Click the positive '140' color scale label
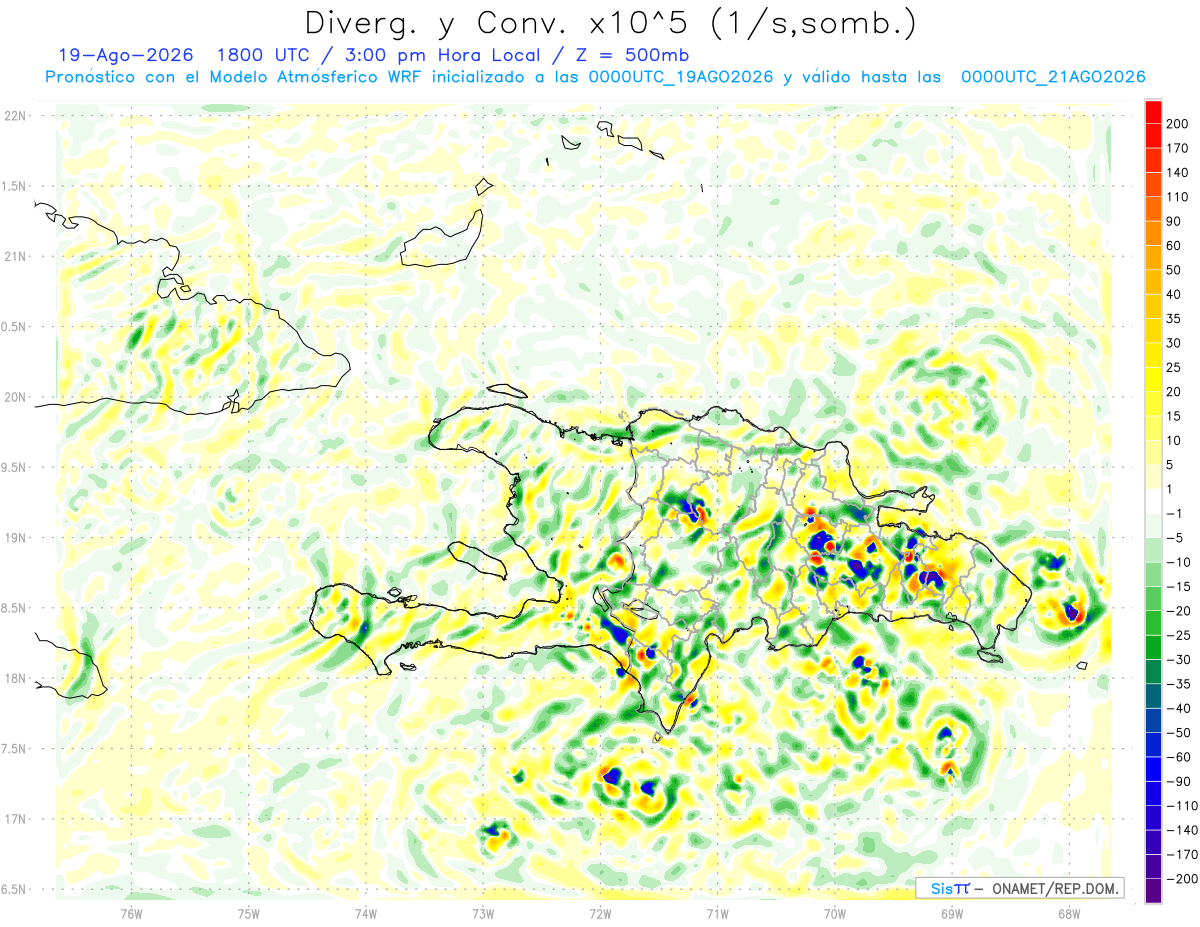Image resolution: width=1200 pixels, height=927 pixels. pyautogui.click(x=1176, y=172)
